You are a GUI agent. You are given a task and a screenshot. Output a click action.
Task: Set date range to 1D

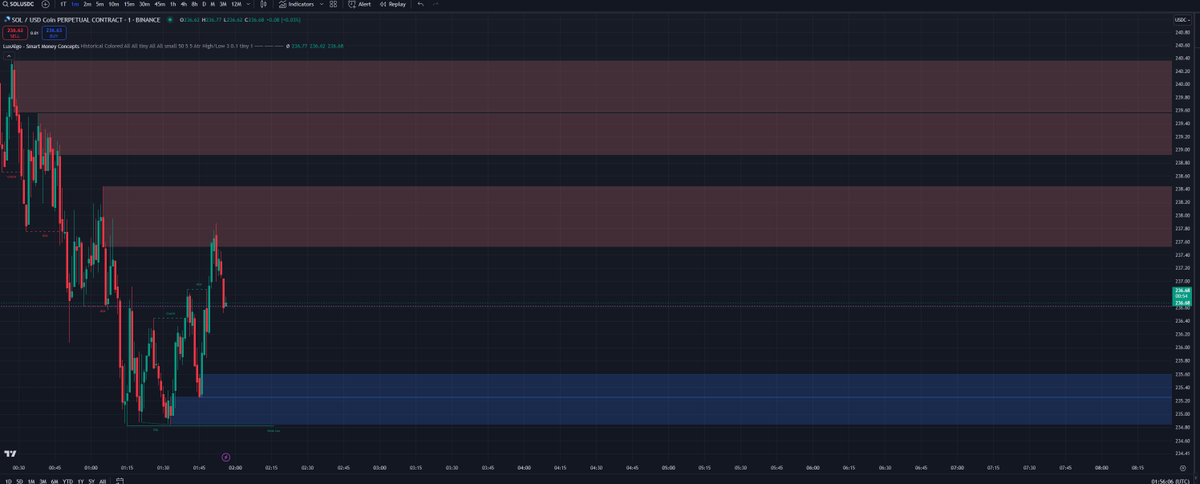(x=8, y=481)
